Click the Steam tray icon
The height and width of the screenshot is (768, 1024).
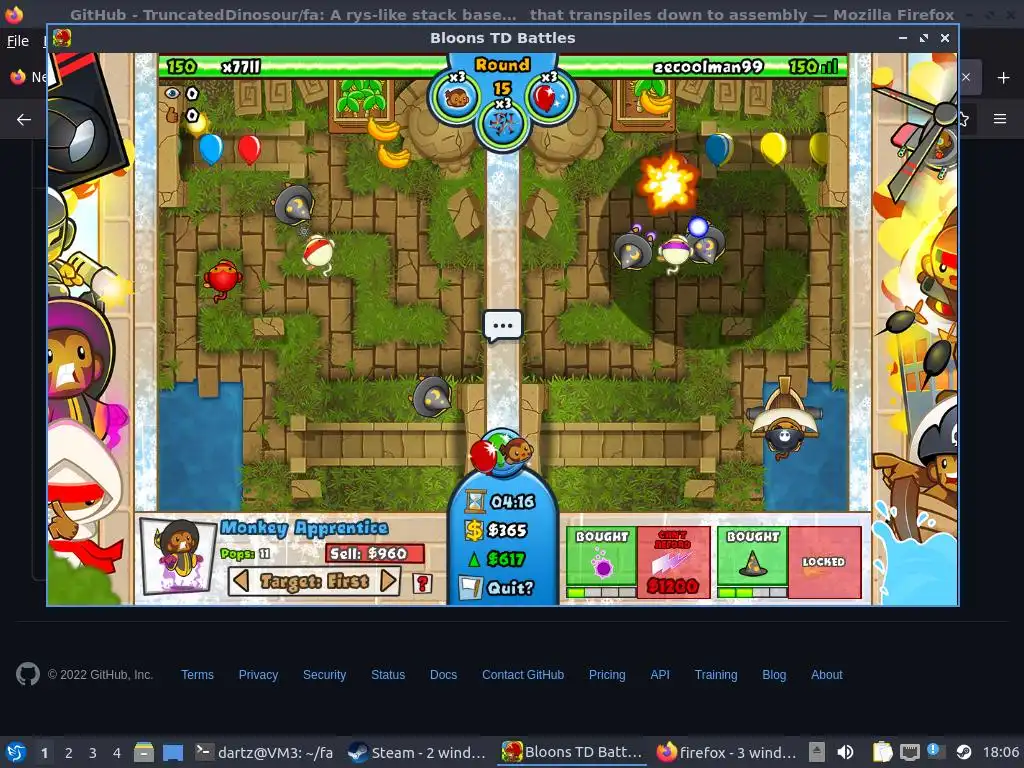[x=964, y=752]
